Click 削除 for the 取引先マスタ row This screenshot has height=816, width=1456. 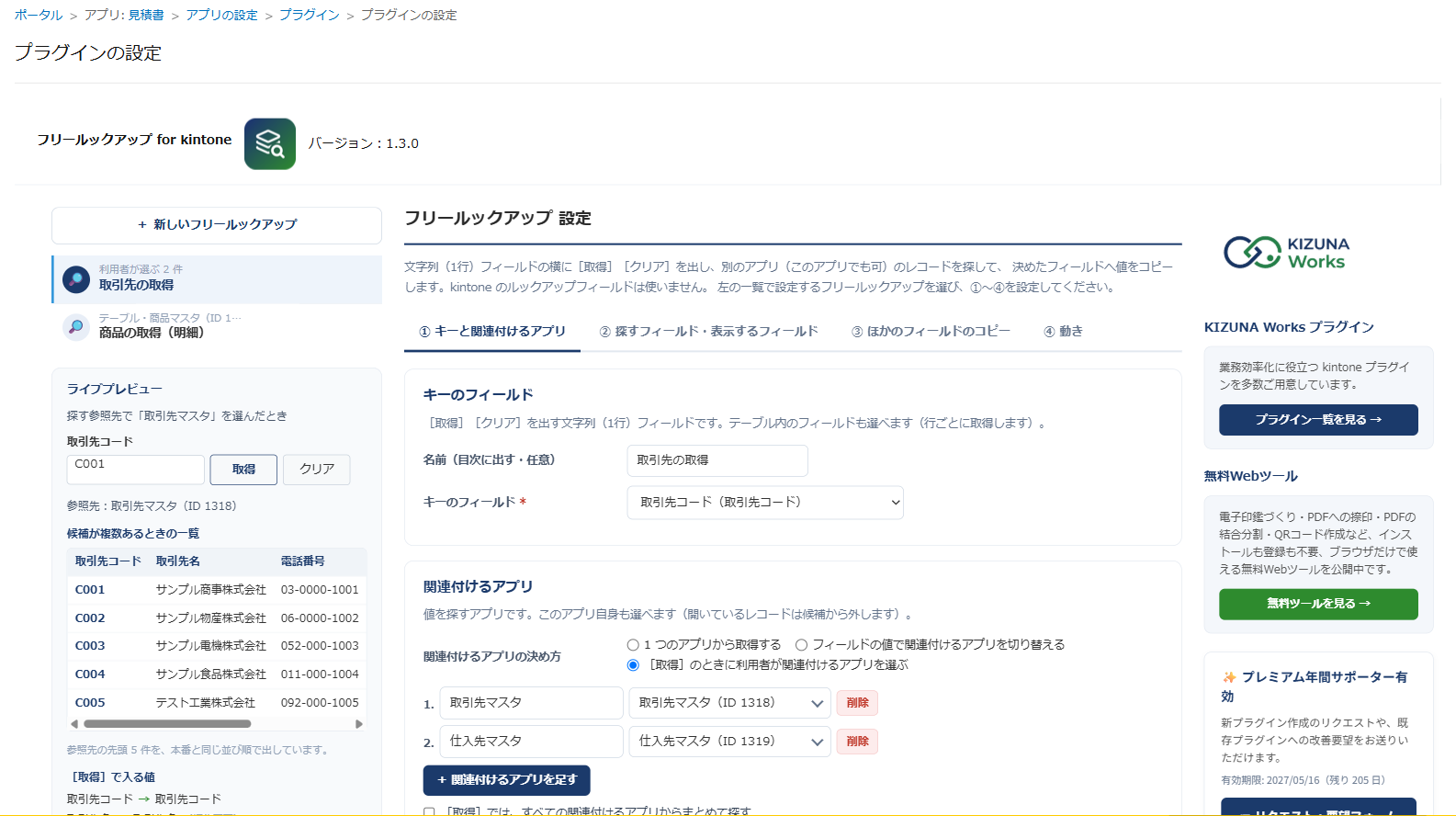[857, 703]
